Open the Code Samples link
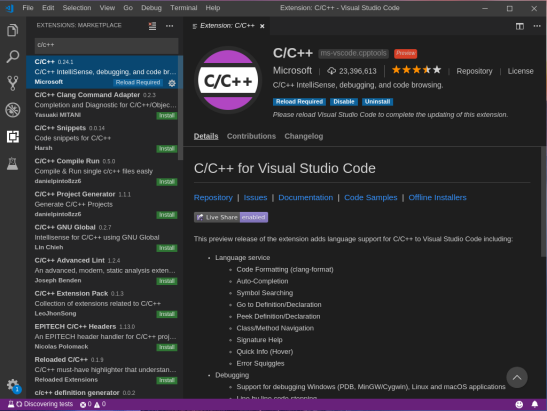547x411 pixels. [x=370, y=197]
